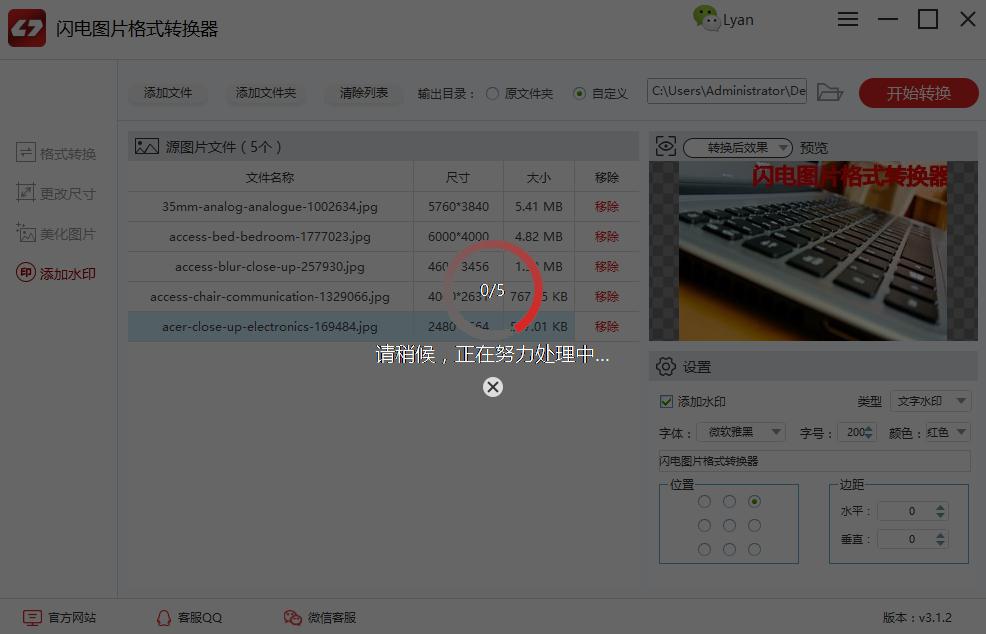Screen dimensions: 986x634
Task: Toggle the 添加水印 checkbox
Action: 667,401
